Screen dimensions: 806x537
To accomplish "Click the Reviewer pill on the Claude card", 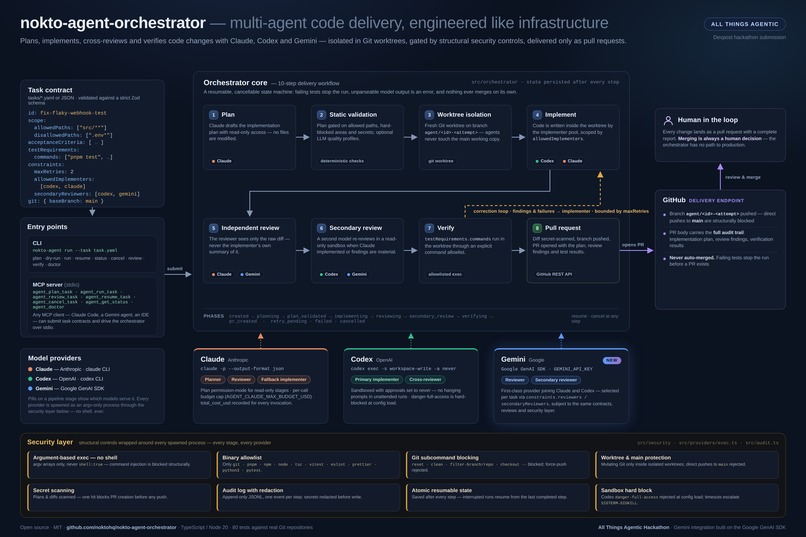I will click(x=241, y=380).
